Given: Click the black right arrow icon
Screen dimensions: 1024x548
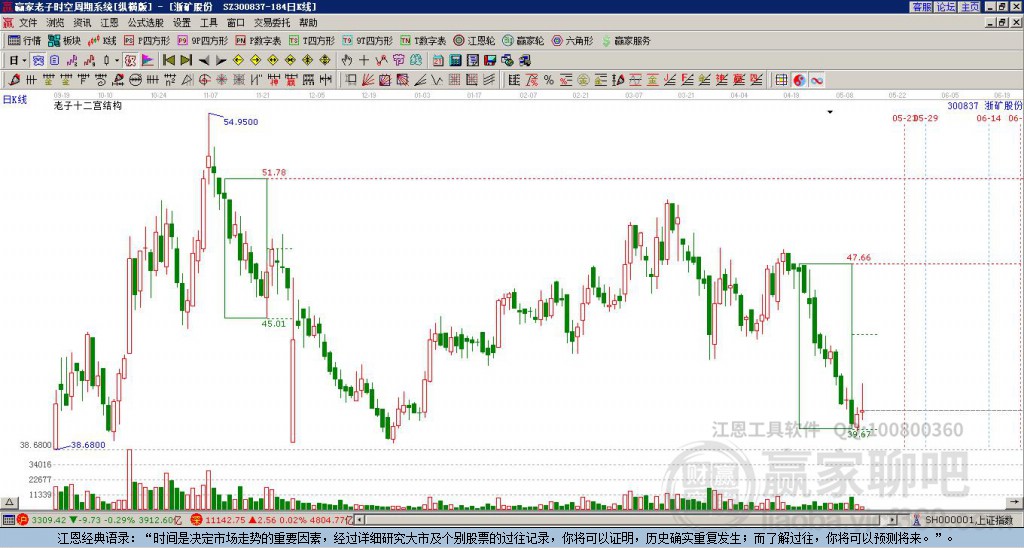Looking at the screenshot, I should tap(221, 61).
